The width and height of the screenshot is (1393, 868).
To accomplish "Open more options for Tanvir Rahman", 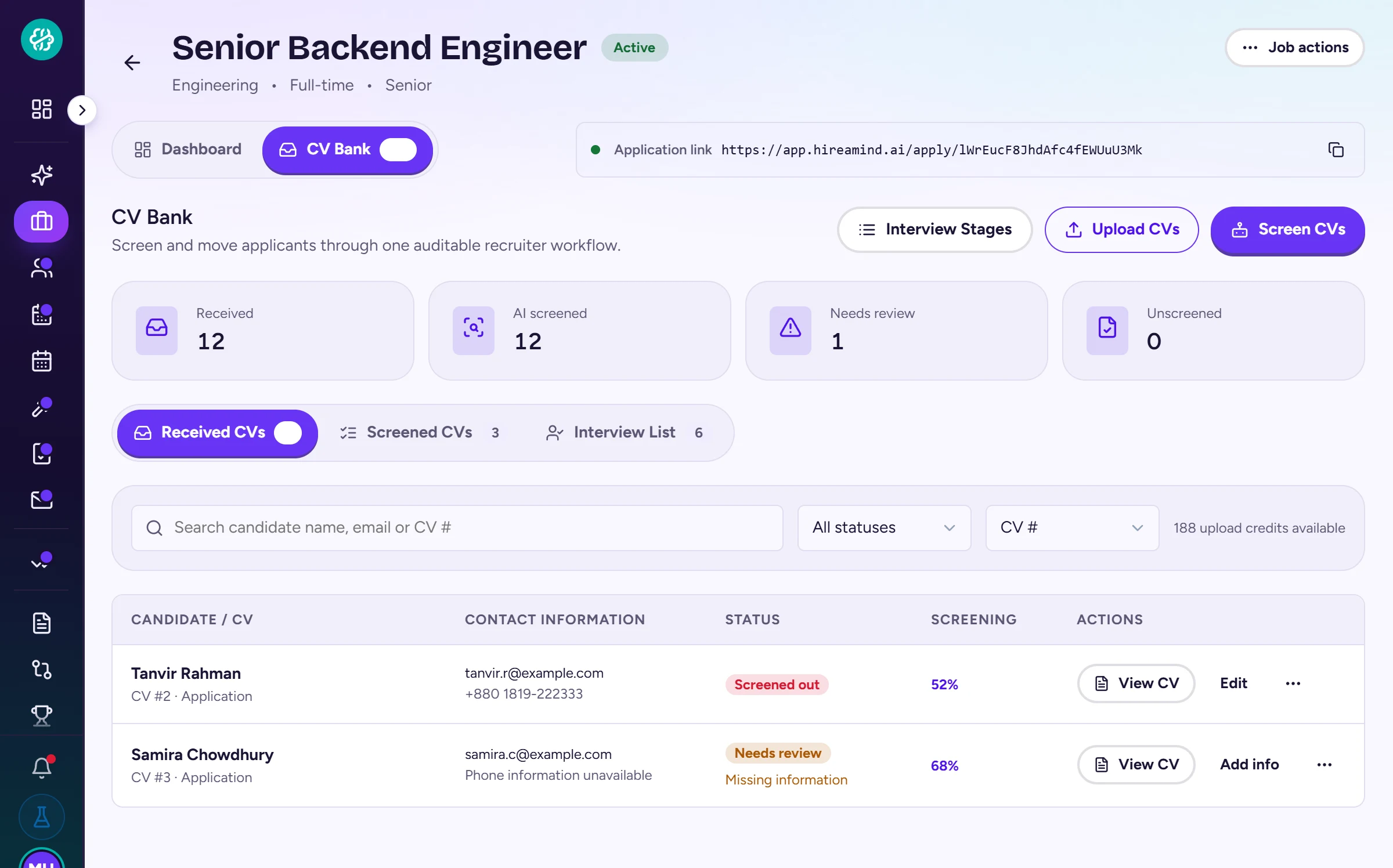I will point(1293,683).
